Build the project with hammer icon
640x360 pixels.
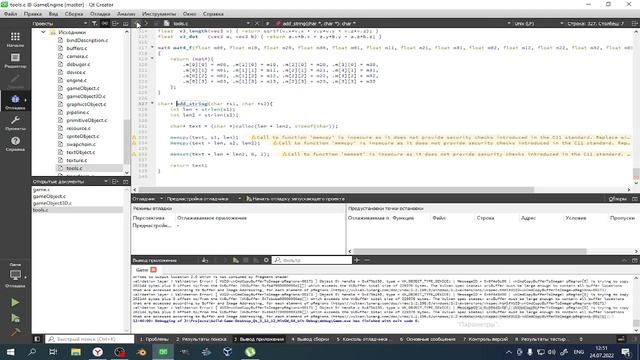(x=15, y=332)
